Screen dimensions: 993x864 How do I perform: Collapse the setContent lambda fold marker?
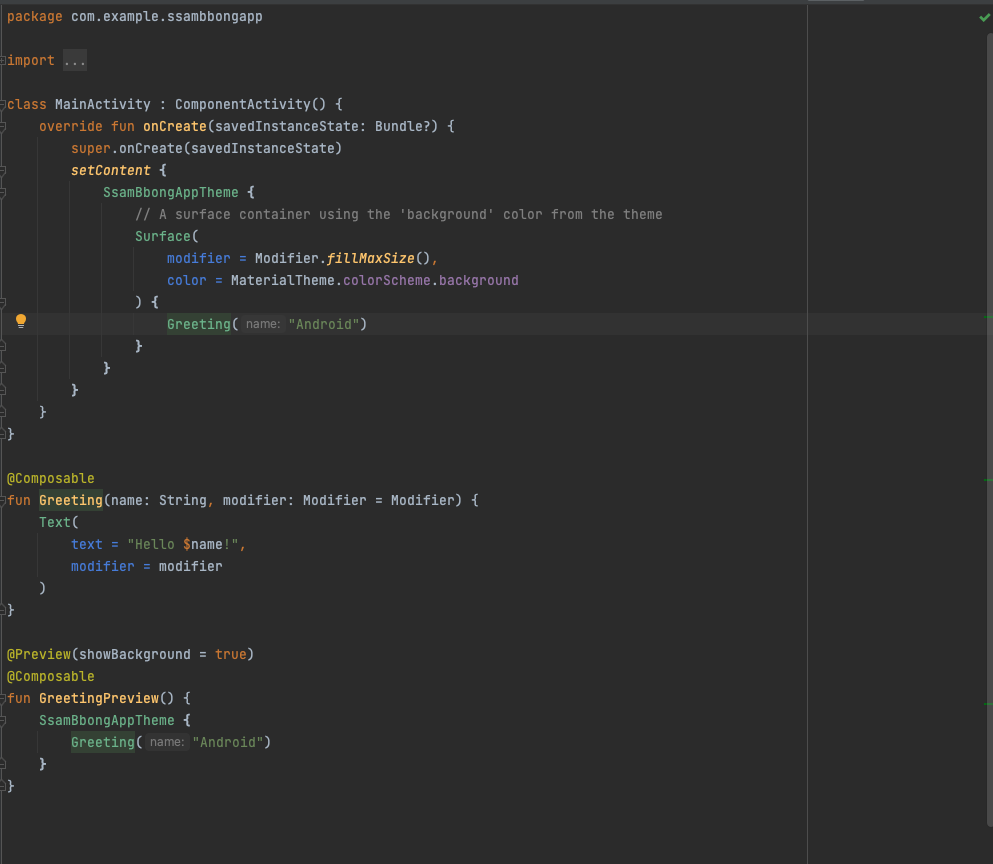coord(3,170)
